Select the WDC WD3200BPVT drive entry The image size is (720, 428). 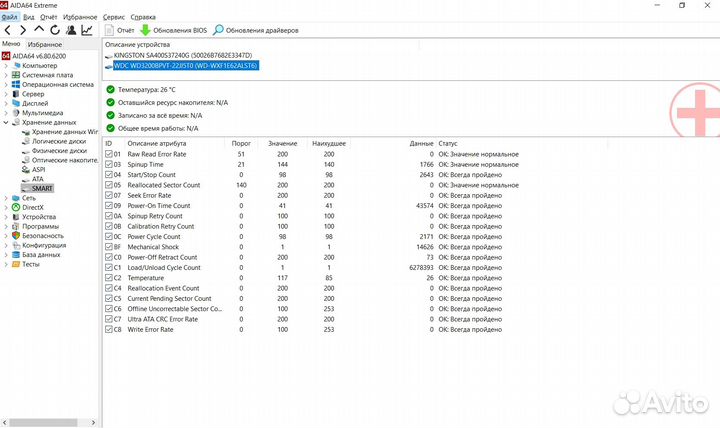pyautogui.click(x=186, y=66)
